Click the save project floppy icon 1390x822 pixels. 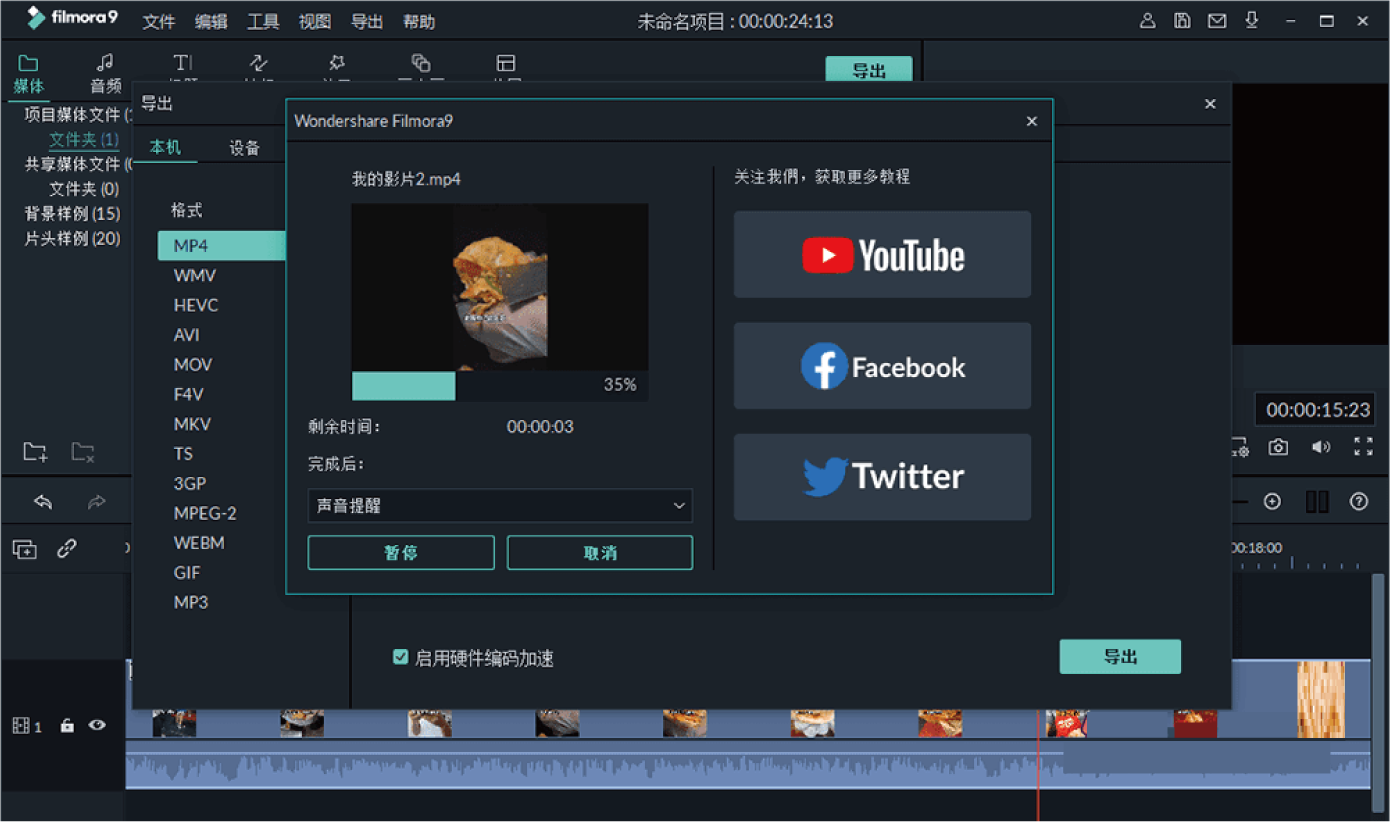(x=1182, y=21)
